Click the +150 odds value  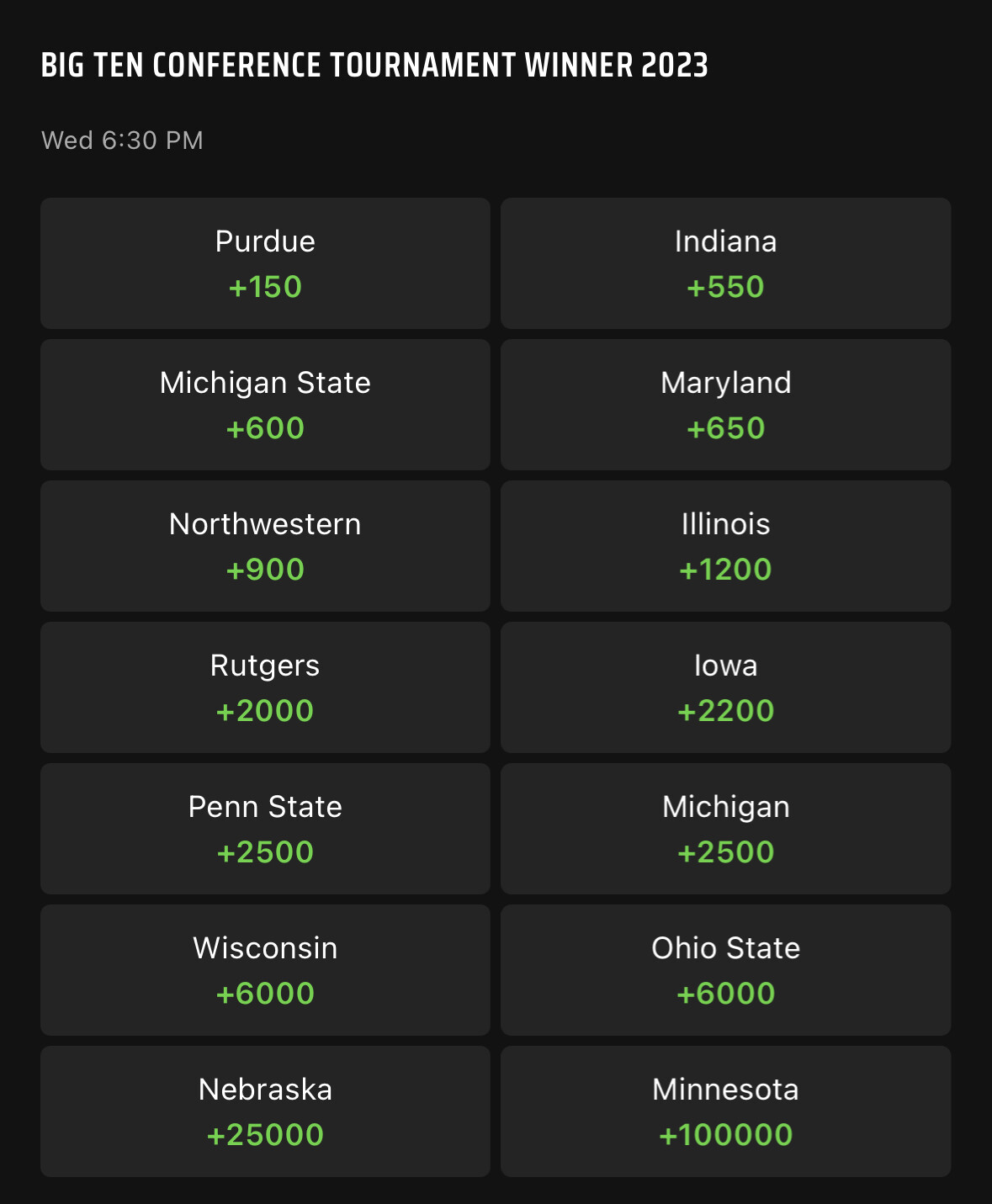(x=265, y=287)
